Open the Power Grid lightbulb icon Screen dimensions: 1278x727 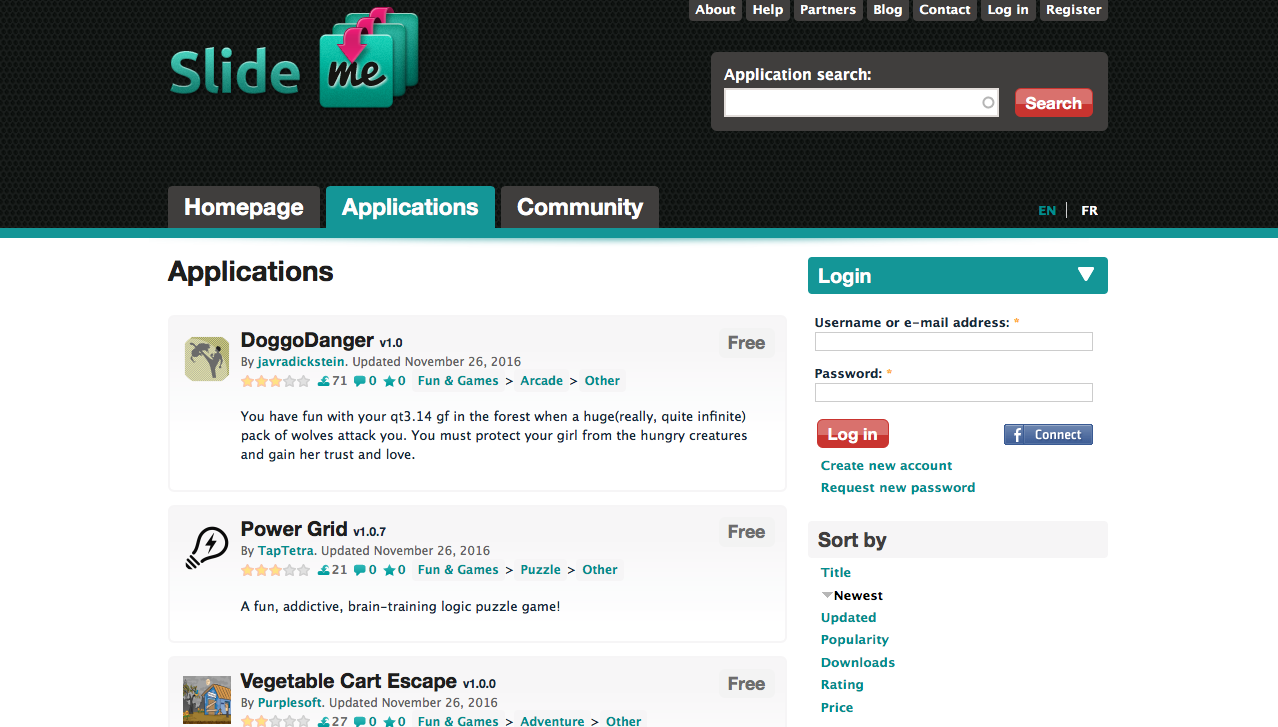coord(207,548)
